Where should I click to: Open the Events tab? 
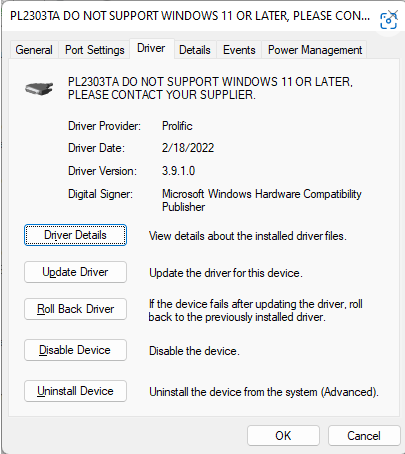pos(239,50)
